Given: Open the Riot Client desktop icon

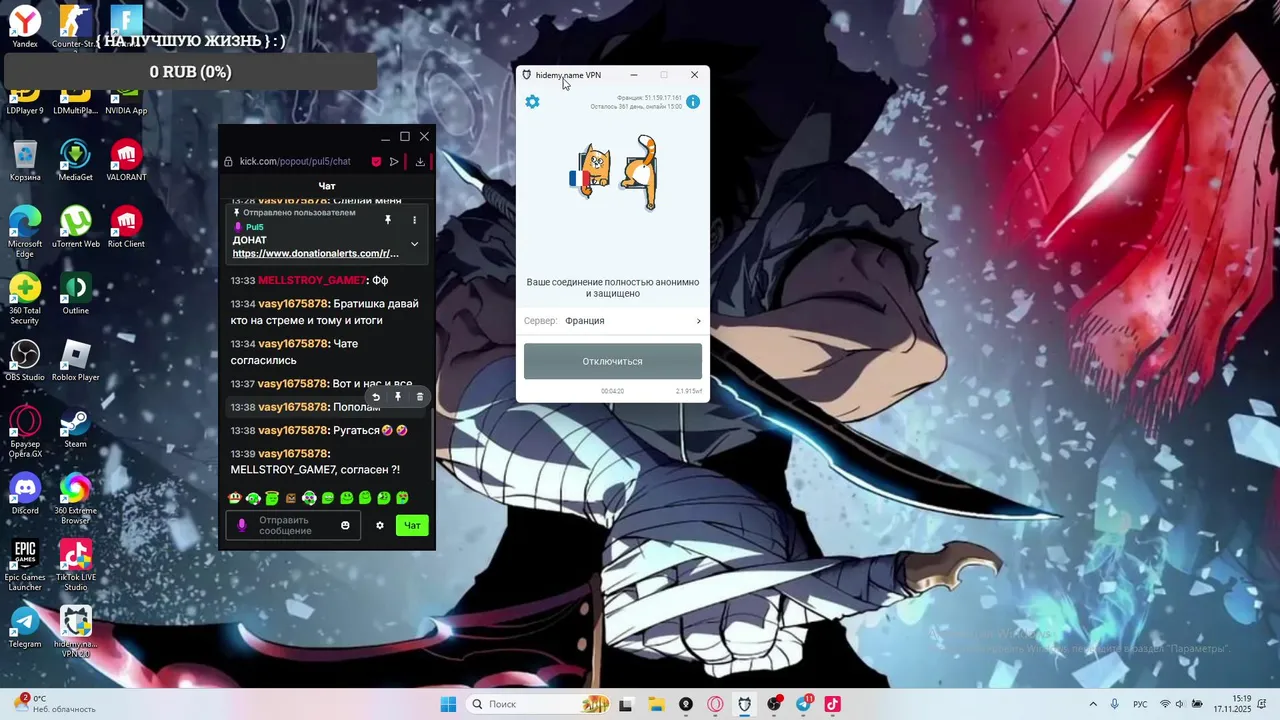Looking at the screenshot, I should (x=126, y=227).
